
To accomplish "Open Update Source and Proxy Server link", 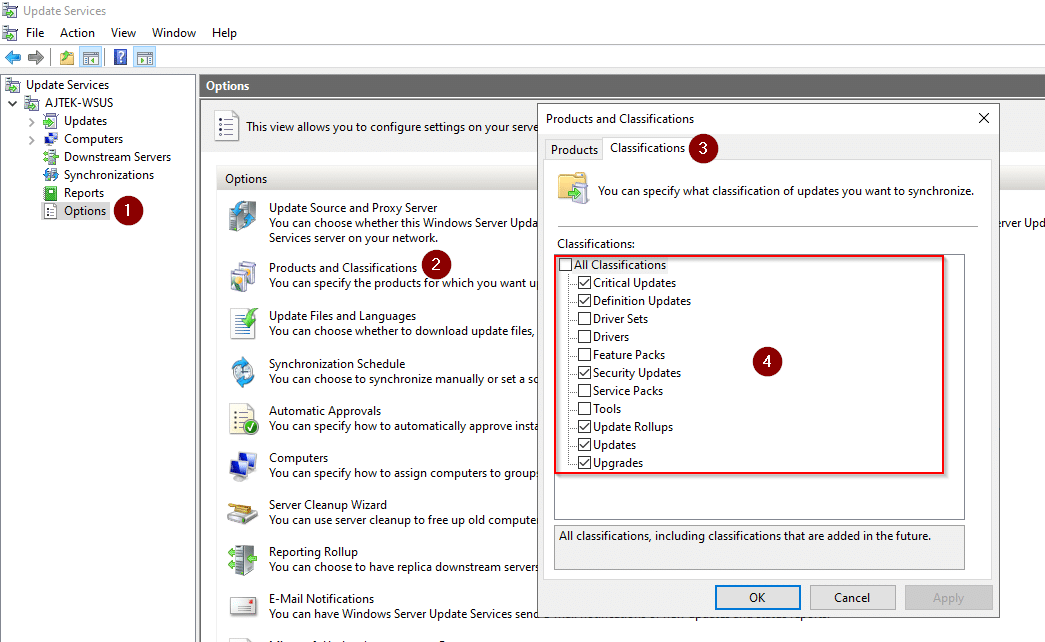I will [353, 208].
